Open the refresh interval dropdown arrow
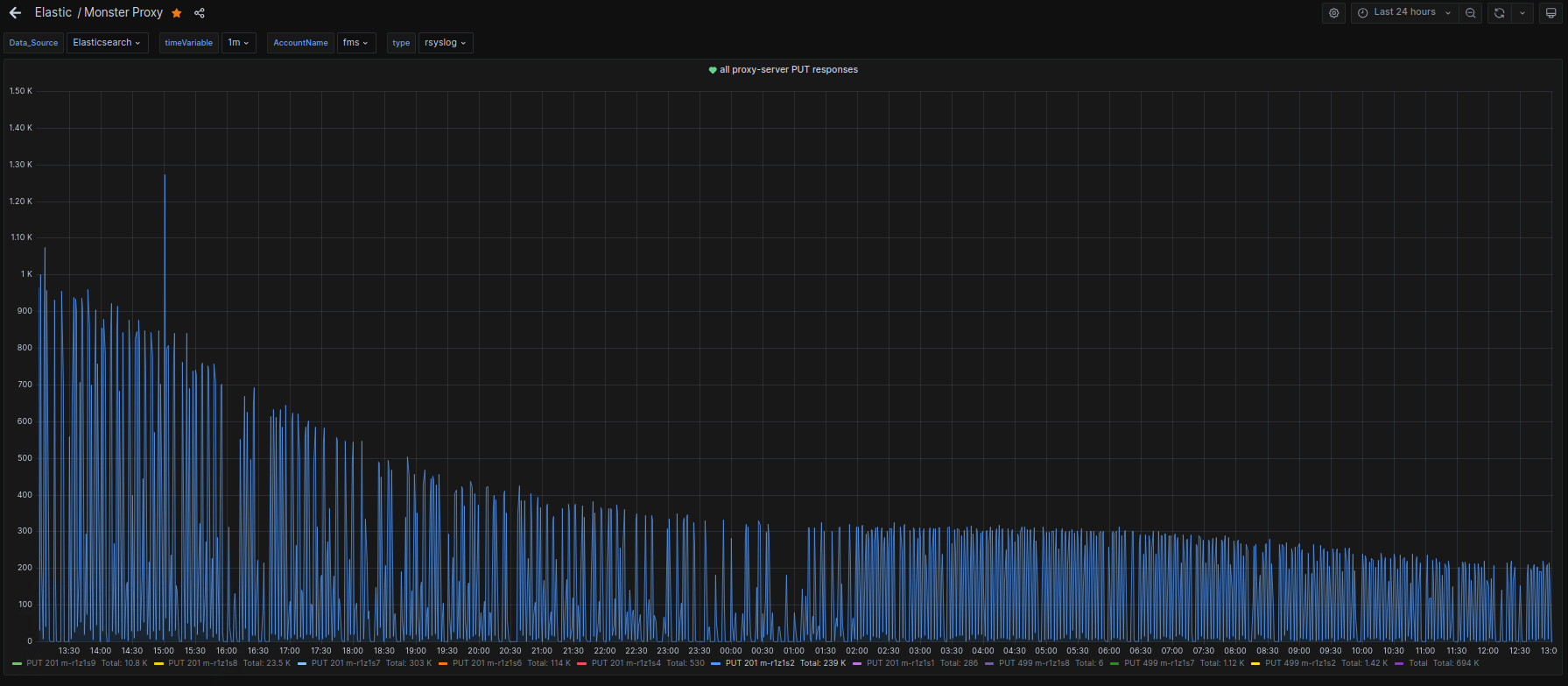 tap(1522, 13)
